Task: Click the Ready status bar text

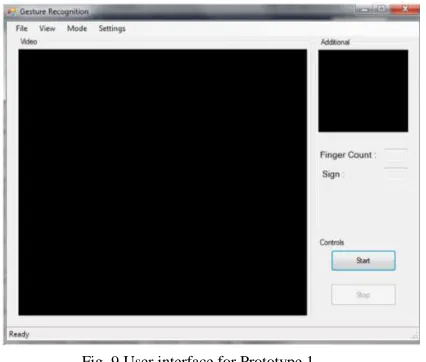Action: pyautogui.click(x=19, y=334)
